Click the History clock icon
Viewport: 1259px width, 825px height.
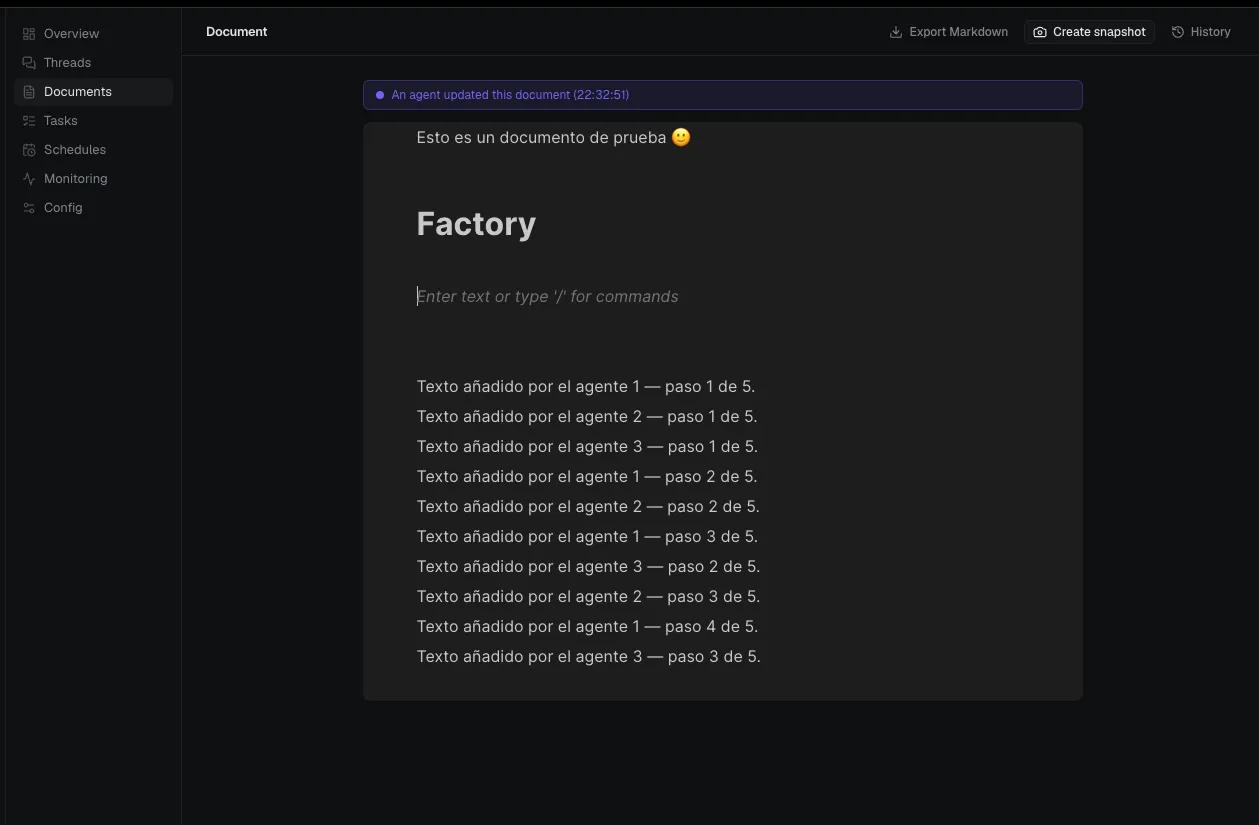pyautogui.click(x=1178, y=32)
